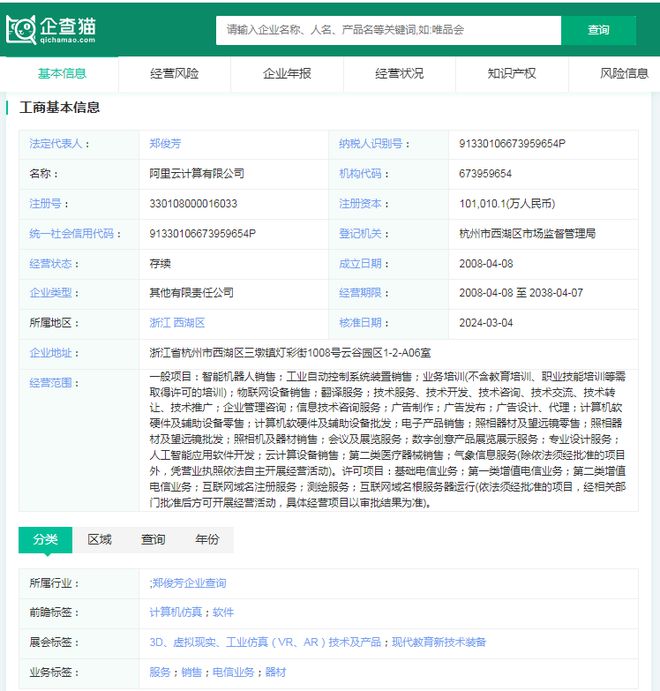
Task: Click the 经营范围 label link
Action: (x=50, y=383)
